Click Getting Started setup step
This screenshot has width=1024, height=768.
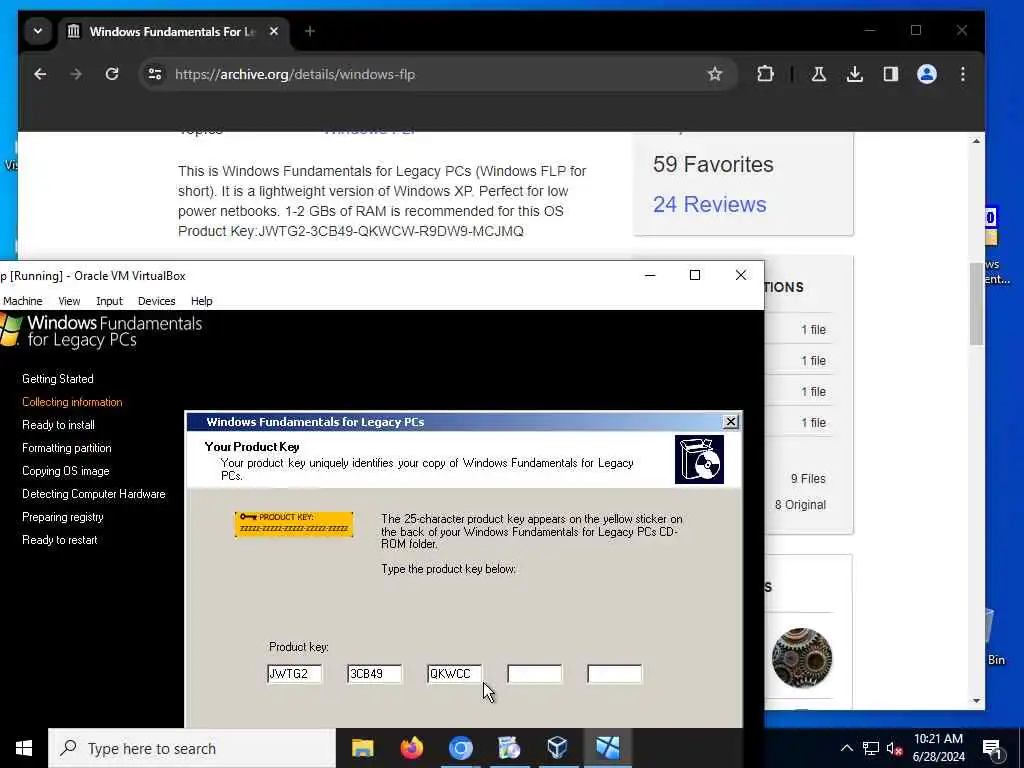[57, 379]
